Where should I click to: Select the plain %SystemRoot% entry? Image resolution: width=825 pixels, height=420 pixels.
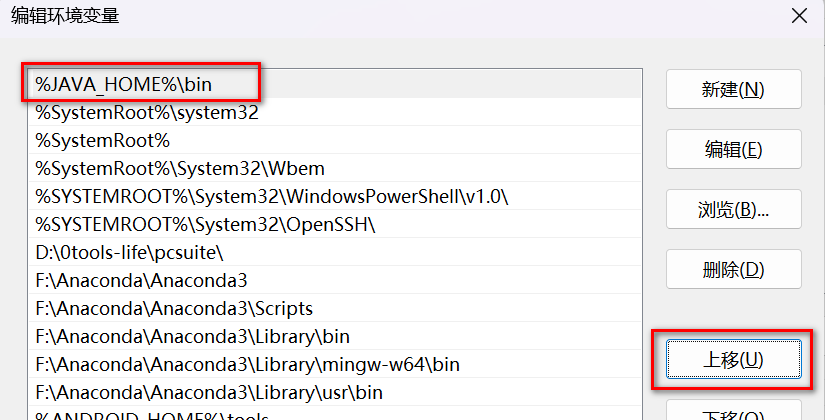335,140
